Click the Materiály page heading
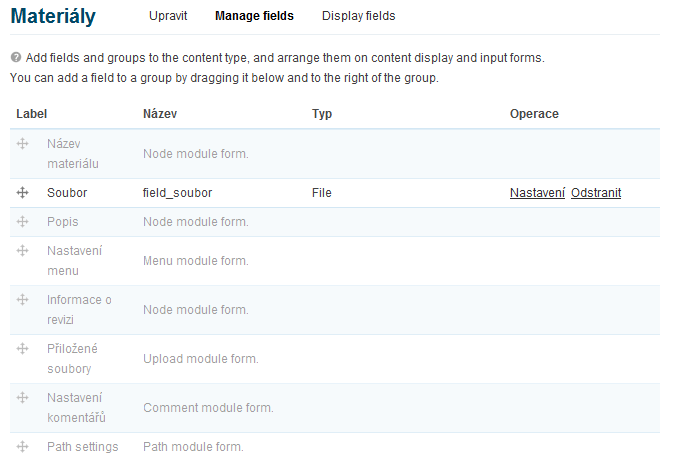Viewport: 679px width, 470px height. tap(68, 16)
